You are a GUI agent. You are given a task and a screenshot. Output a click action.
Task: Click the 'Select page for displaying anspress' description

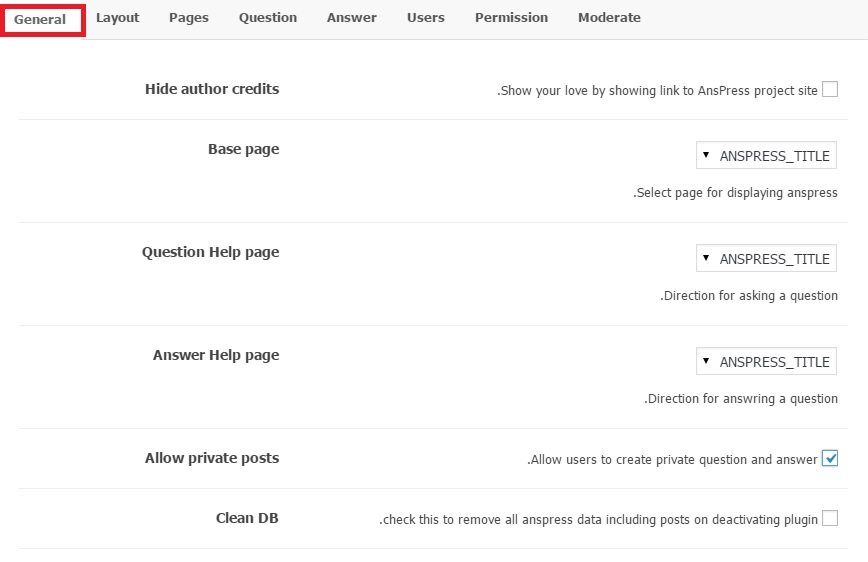coord(735,193)
